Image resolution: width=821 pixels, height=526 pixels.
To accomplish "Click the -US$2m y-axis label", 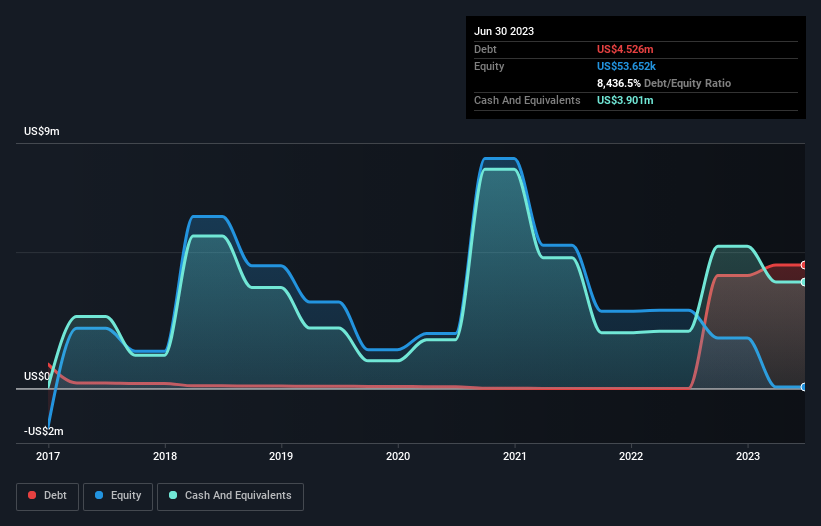I will pos(43,431).
